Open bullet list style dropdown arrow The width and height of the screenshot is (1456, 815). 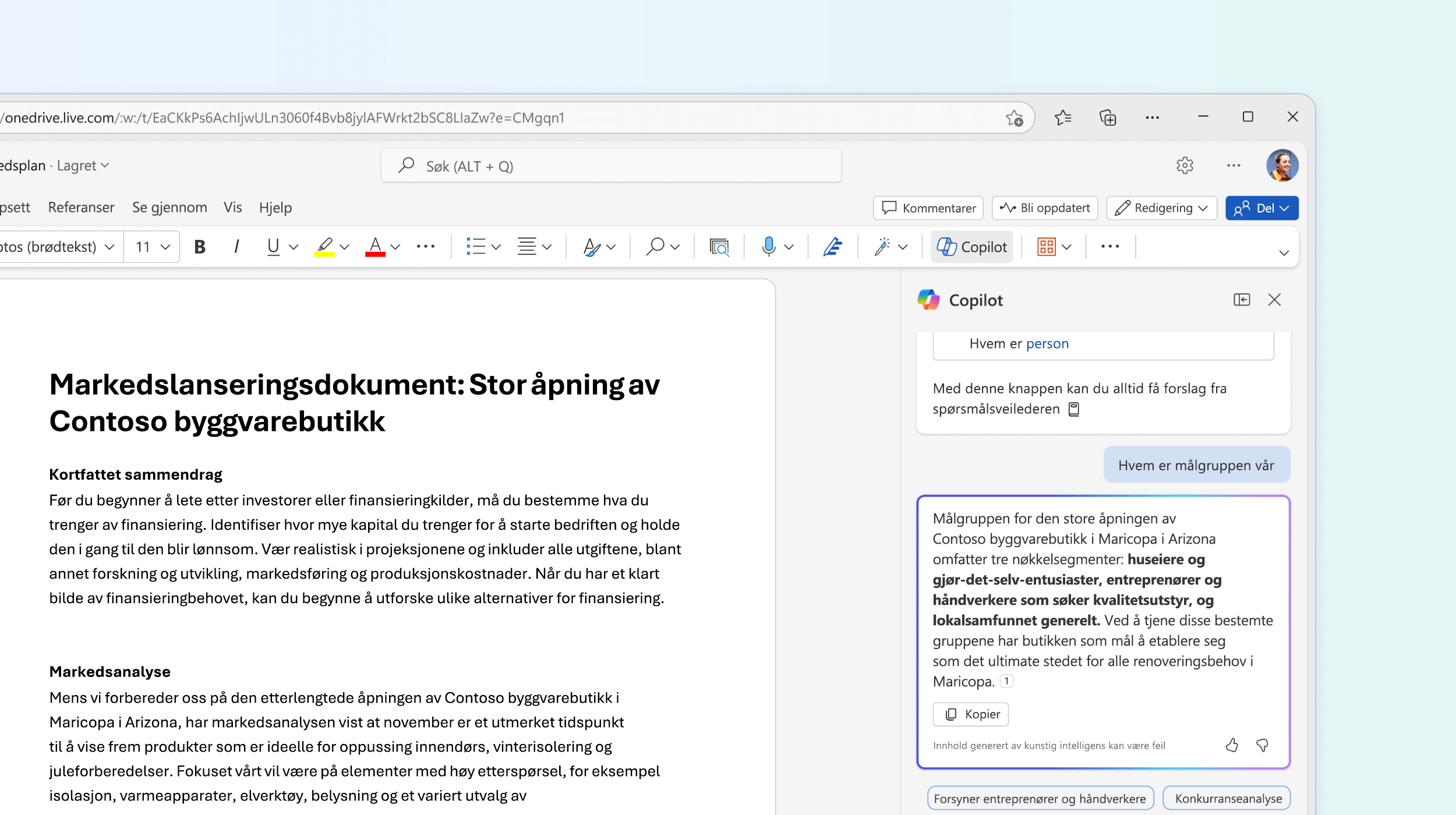click(x=496, y=247)
